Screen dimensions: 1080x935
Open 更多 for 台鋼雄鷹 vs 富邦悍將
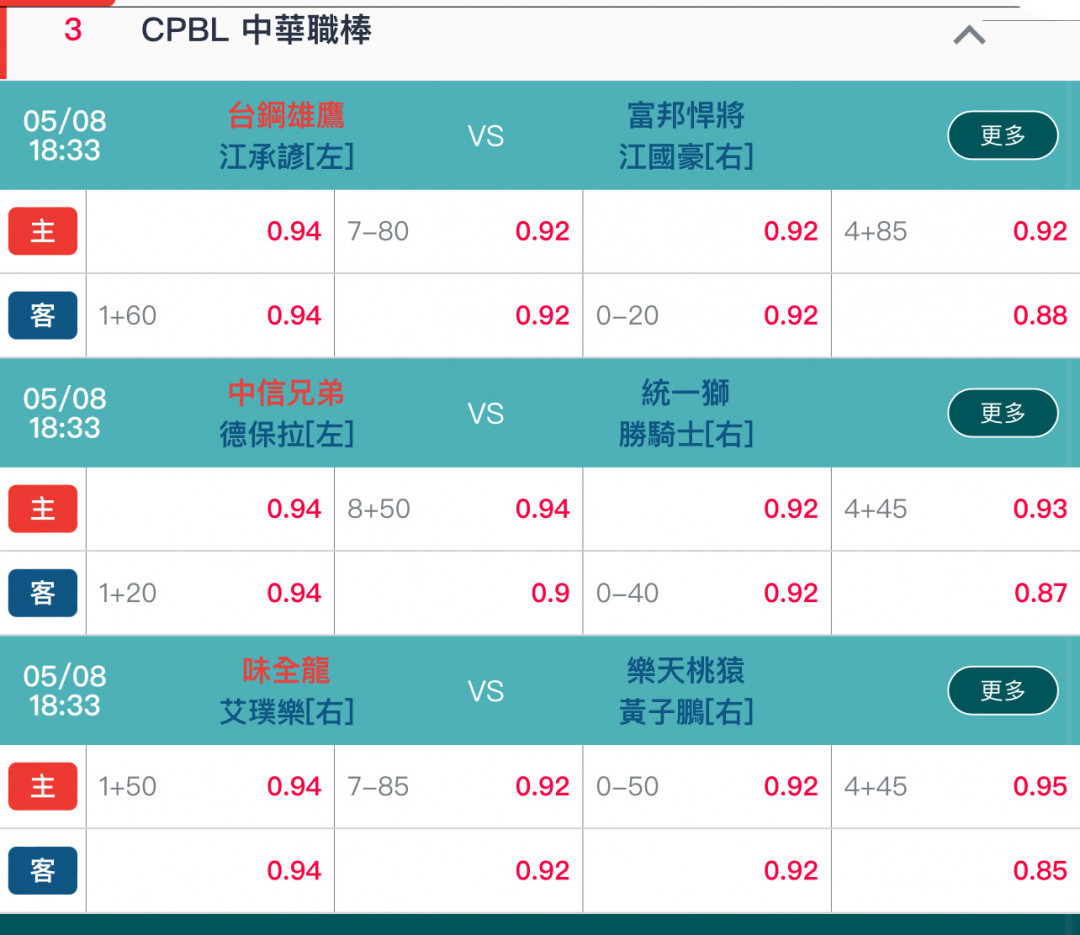pos(1003,135)
